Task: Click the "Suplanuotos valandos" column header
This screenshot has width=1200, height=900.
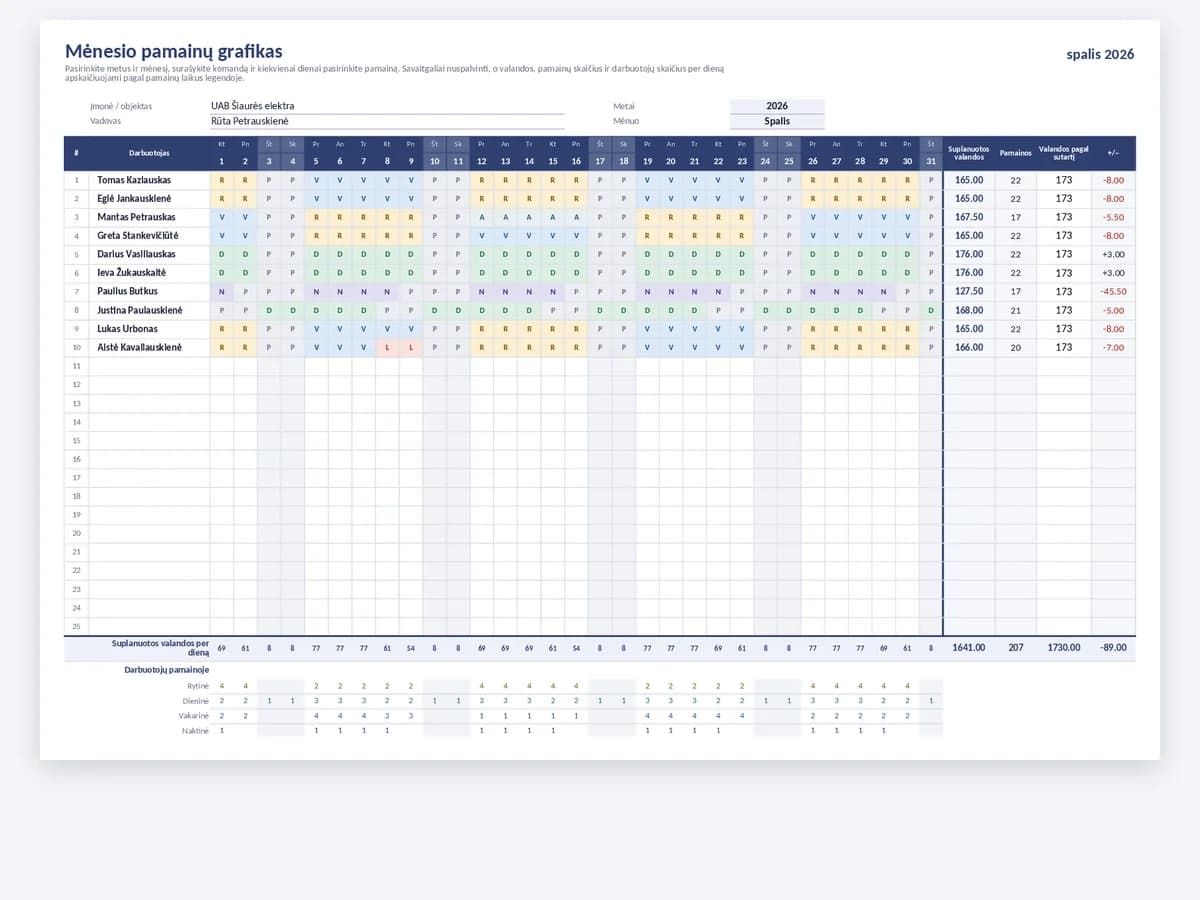Action: pyautogui.click(x=968, y=153)
